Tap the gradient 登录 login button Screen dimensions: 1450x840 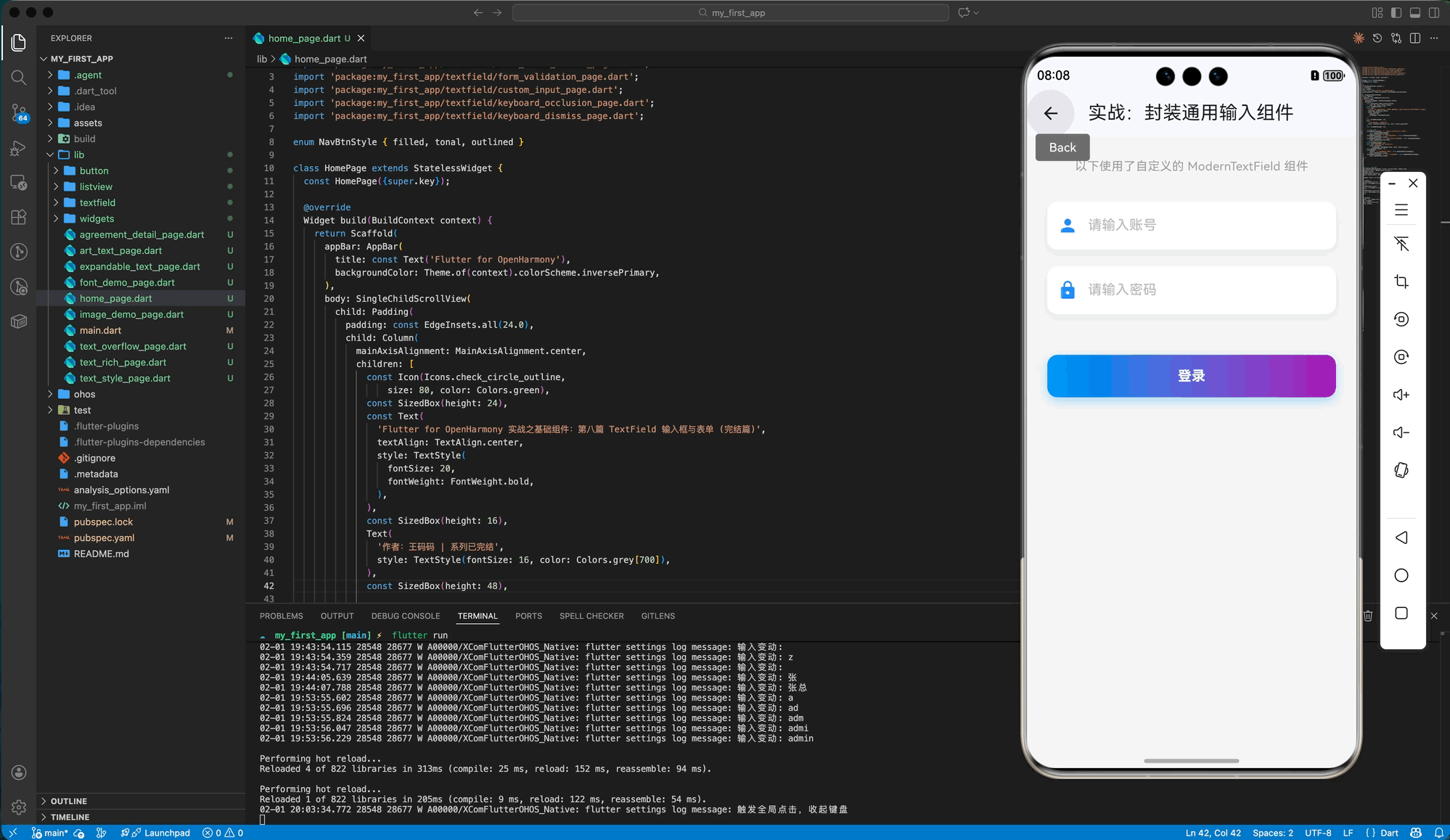pyautogui.click(x=1190, y=376)
